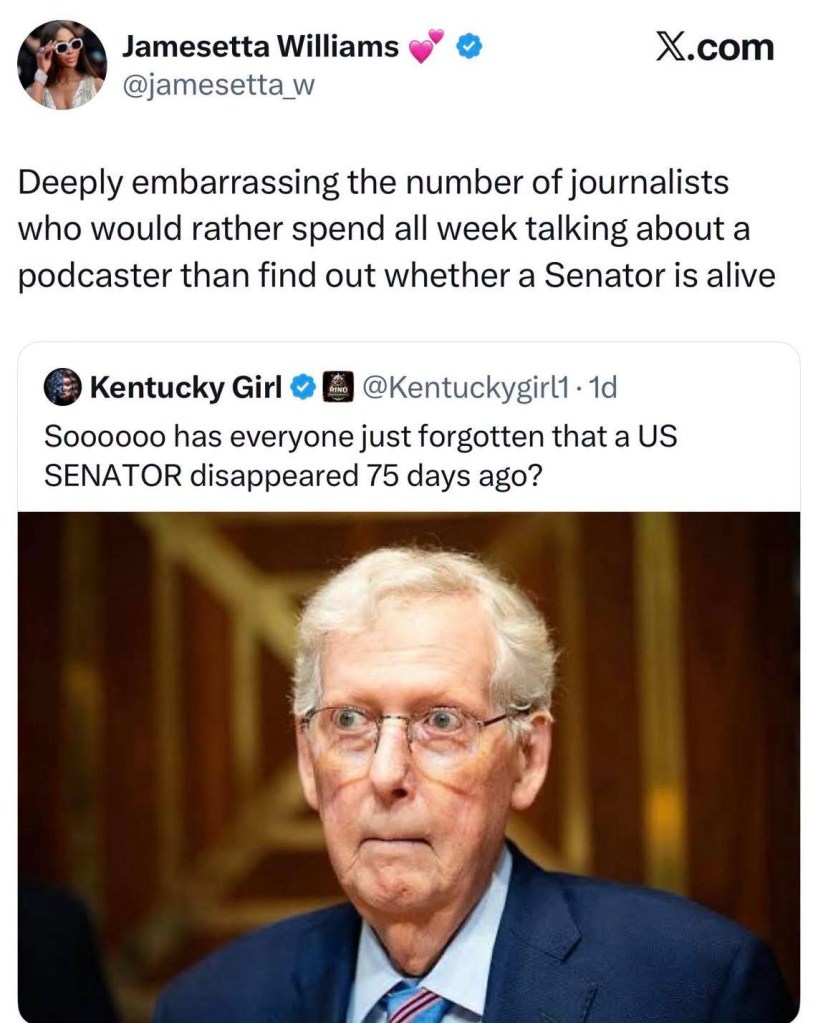Select the 'Deeply embarrassing' post text
Image resolution: width=818 pixels, height=1023 pixels.
[397, 228]
